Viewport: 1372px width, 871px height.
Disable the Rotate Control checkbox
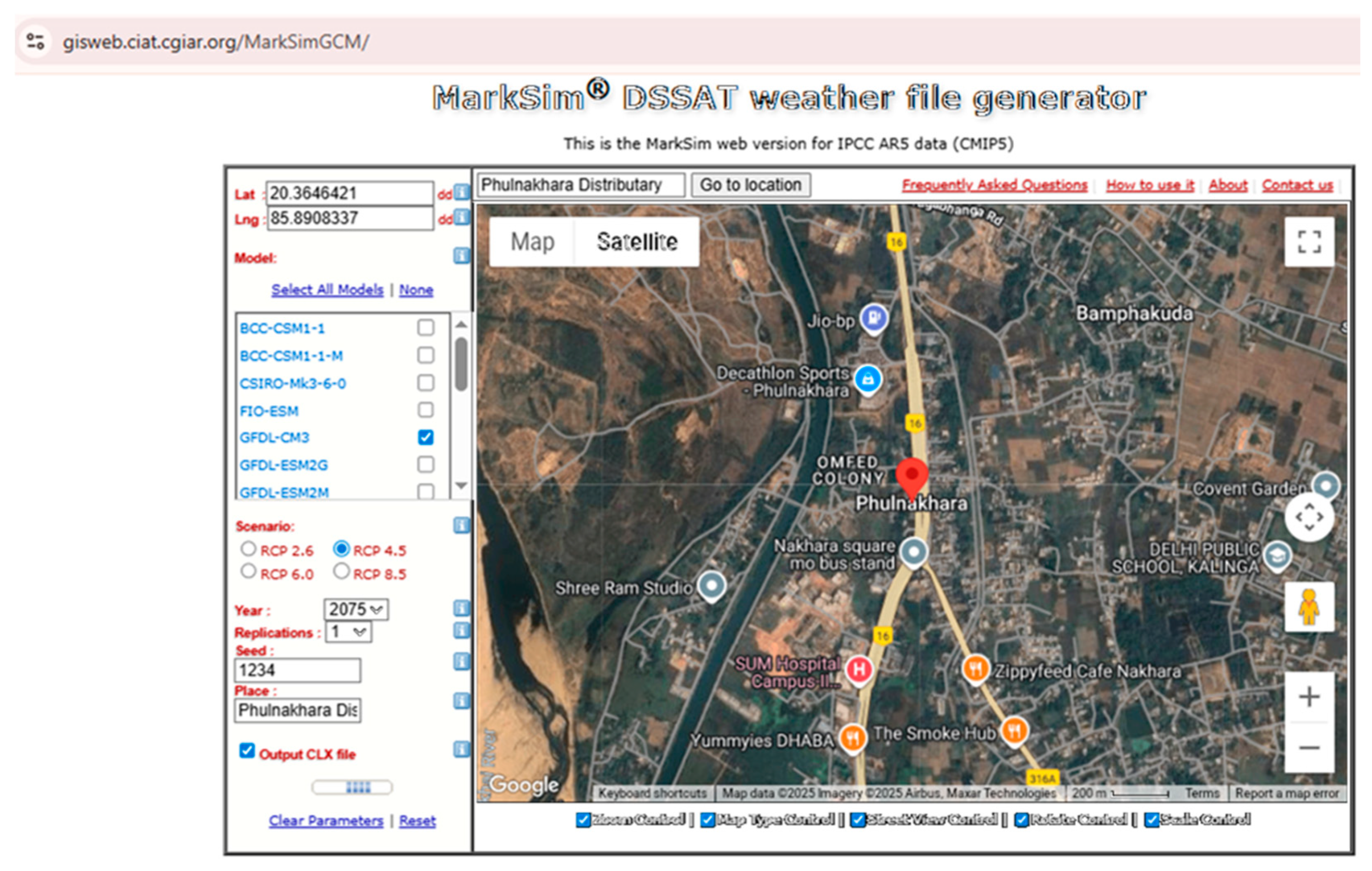coord(1022,820)
